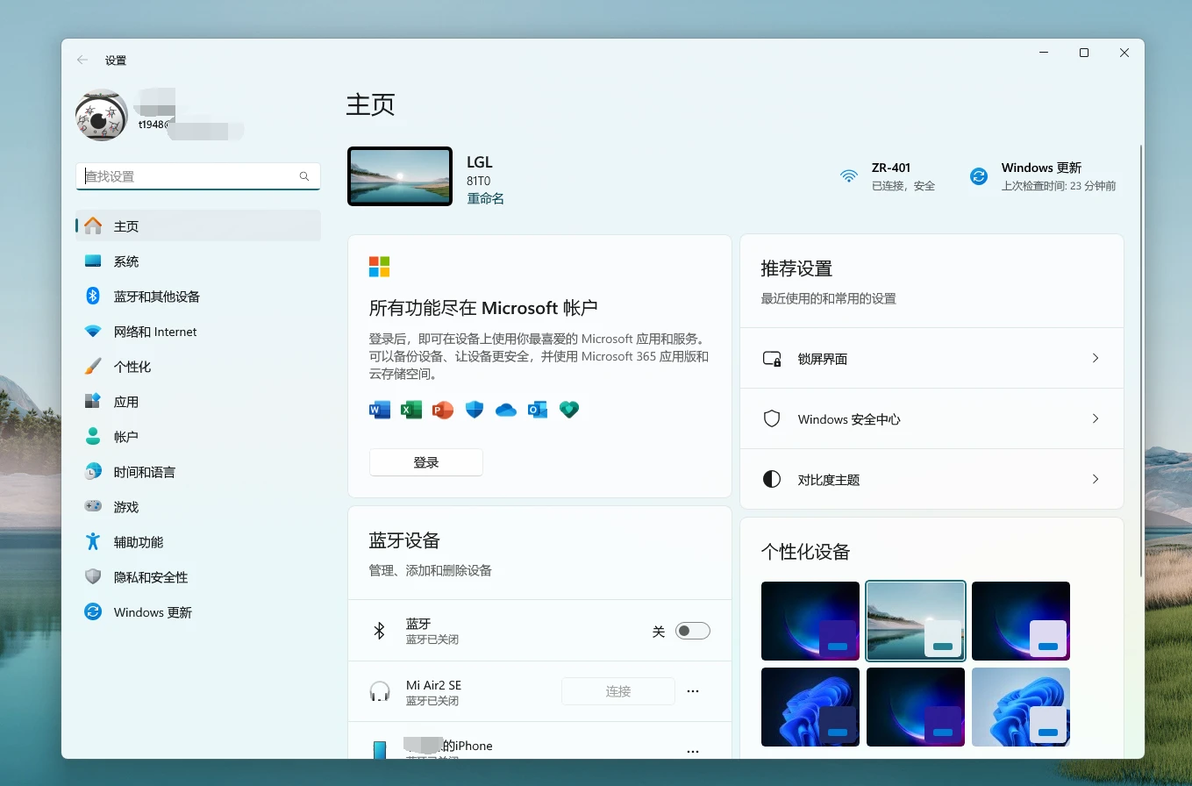
Task: Open 时间和语言 settings
Action: [198, 472]
